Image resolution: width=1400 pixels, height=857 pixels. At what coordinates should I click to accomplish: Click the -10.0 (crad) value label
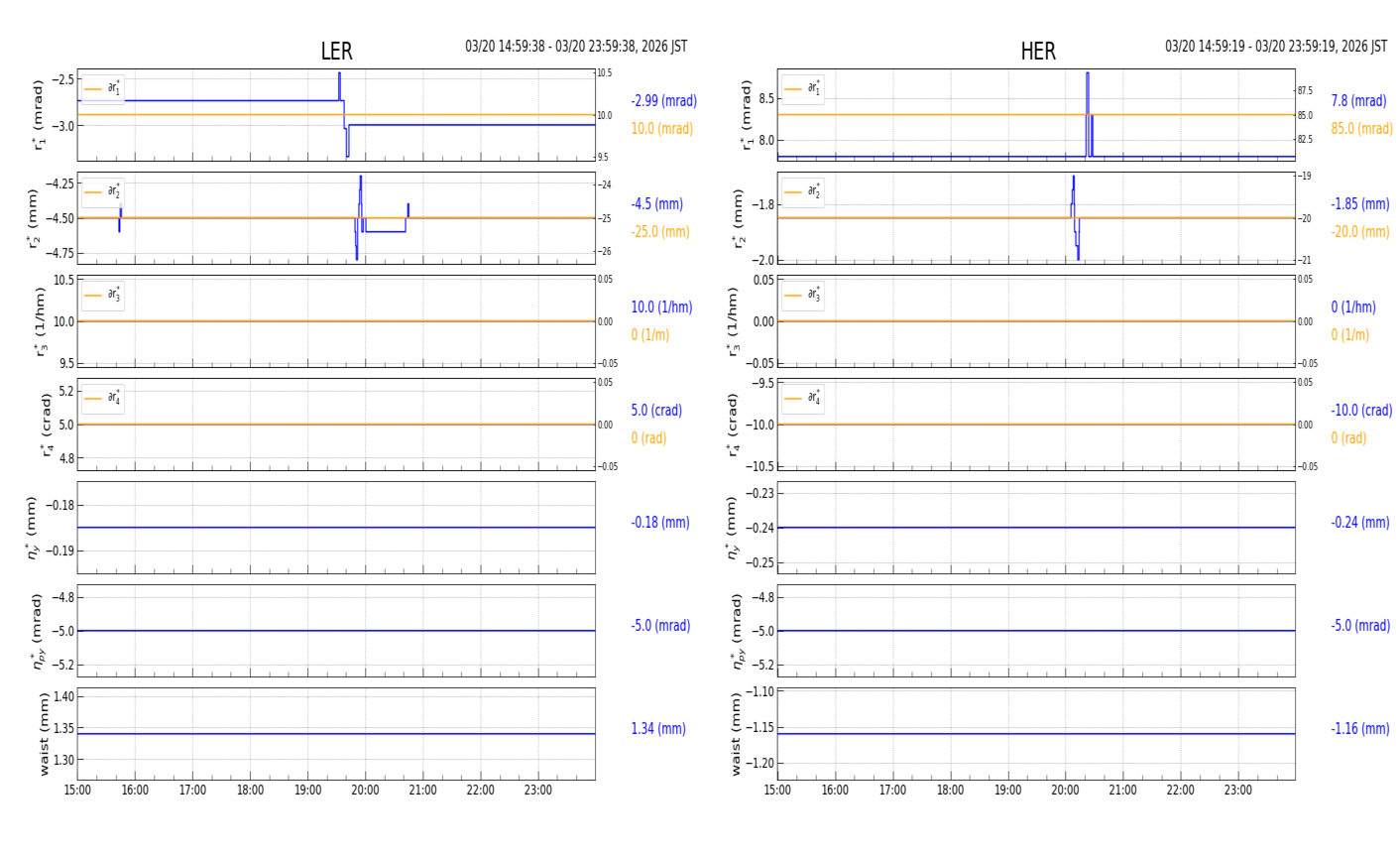1361,411
